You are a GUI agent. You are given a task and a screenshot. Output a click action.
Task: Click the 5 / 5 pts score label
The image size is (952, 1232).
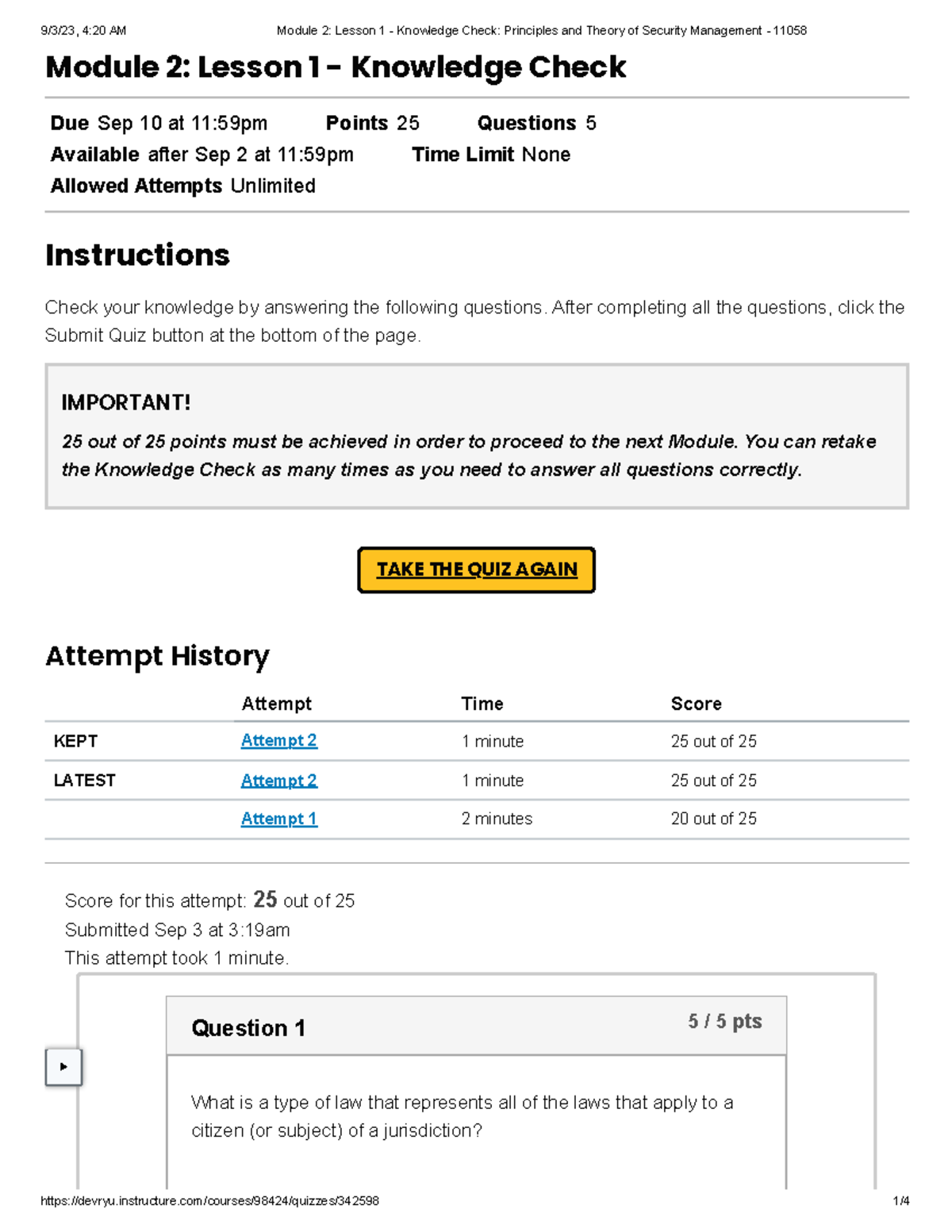[x=724, y=1022]
